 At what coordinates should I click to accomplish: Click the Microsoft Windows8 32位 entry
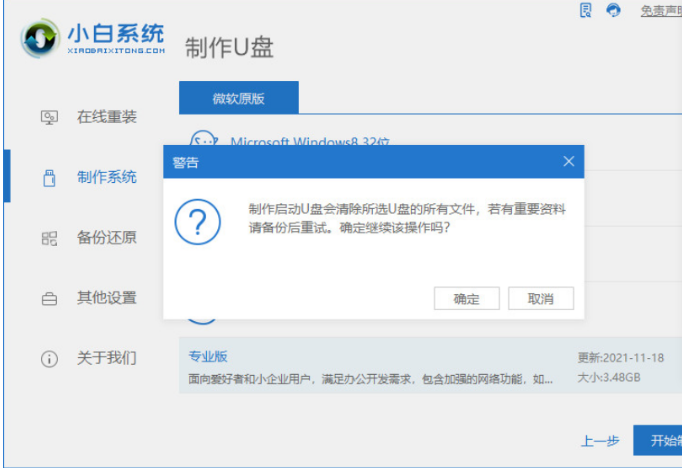click(310, 141)
